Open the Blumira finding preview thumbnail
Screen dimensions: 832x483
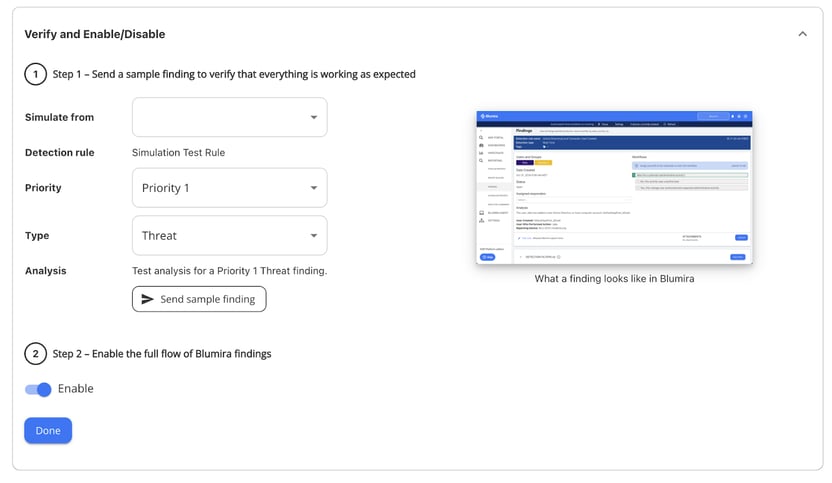click(614, 187)
